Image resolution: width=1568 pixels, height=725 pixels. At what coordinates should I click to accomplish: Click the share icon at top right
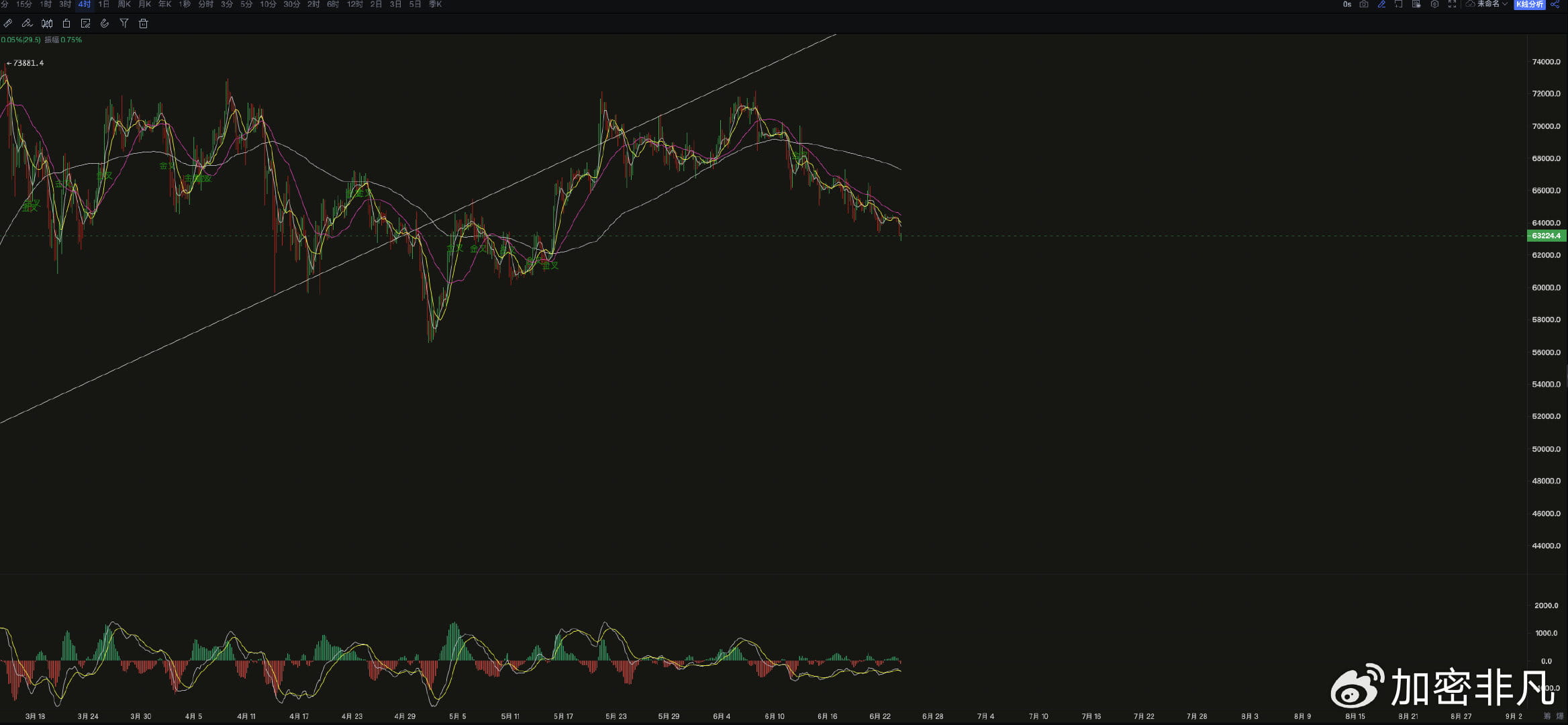tap(1555, 4)
